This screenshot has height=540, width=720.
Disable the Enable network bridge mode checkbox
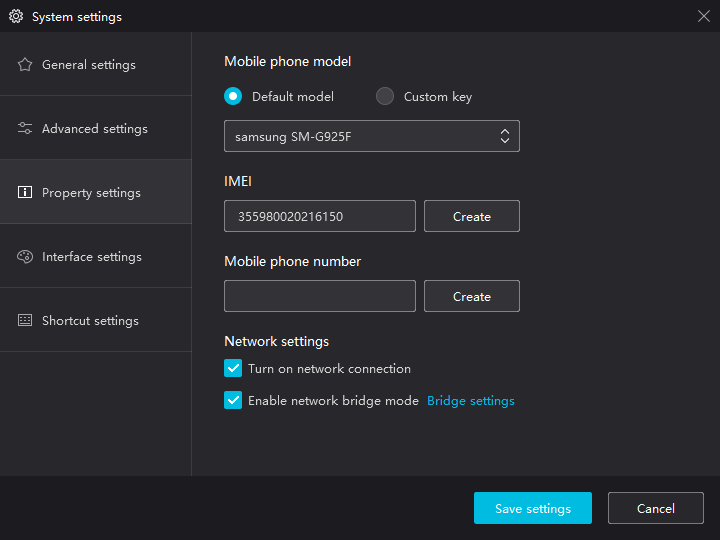(x=233, y=400)
